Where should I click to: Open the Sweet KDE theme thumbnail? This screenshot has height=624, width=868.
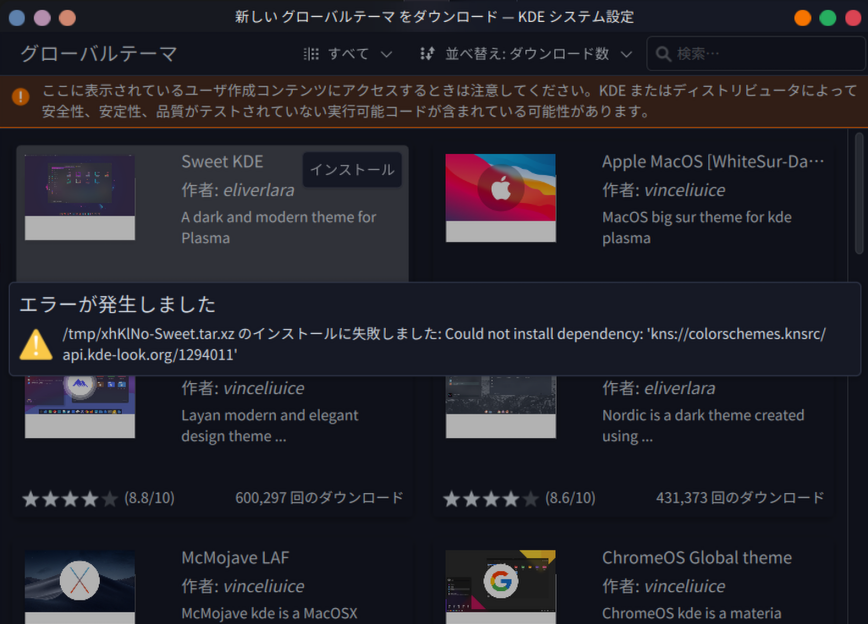click(x=80, y=198)
